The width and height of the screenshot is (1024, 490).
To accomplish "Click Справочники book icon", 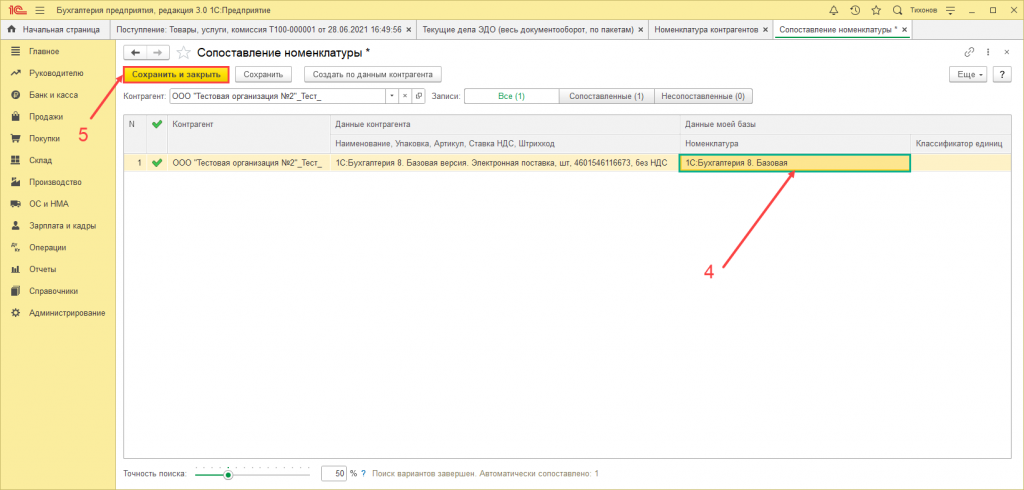I will pos(16,291).
